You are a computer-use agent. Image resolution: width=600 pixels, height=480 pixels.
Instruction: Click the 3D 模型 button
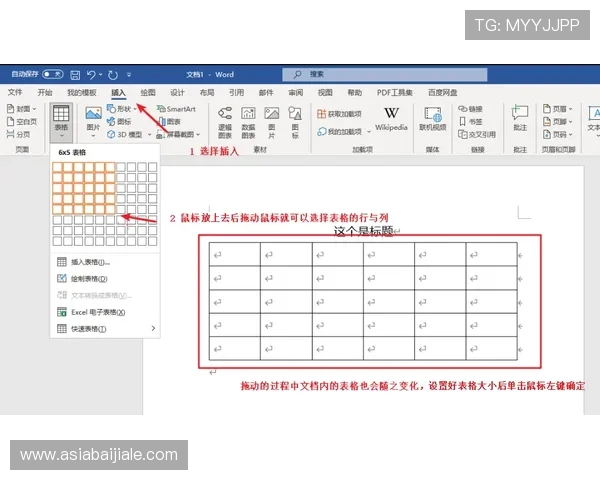[125, 134]
